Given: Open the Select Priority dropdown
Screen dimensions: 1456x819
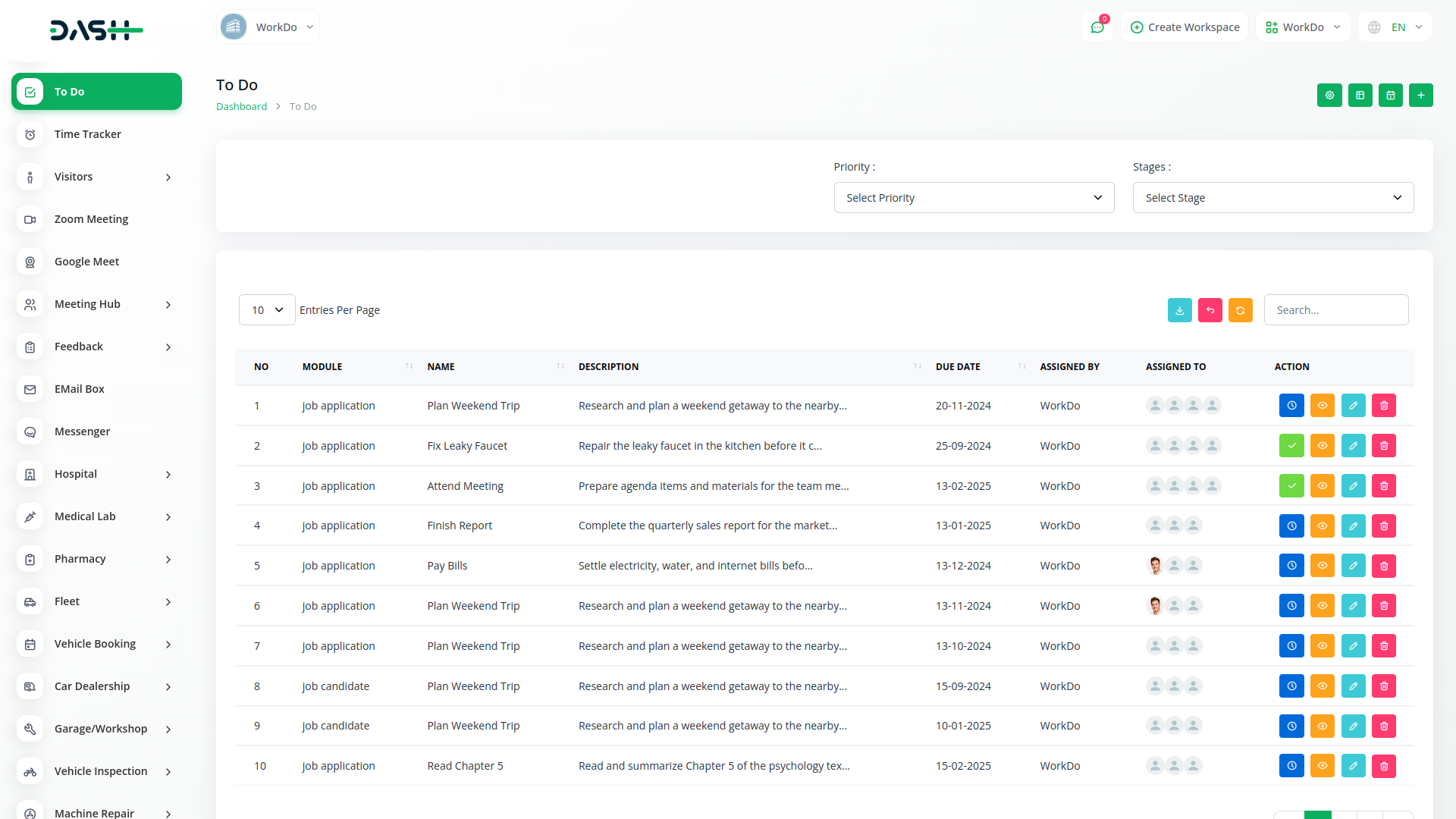Looking at the screenshot, I should click(x=973, y=197).
